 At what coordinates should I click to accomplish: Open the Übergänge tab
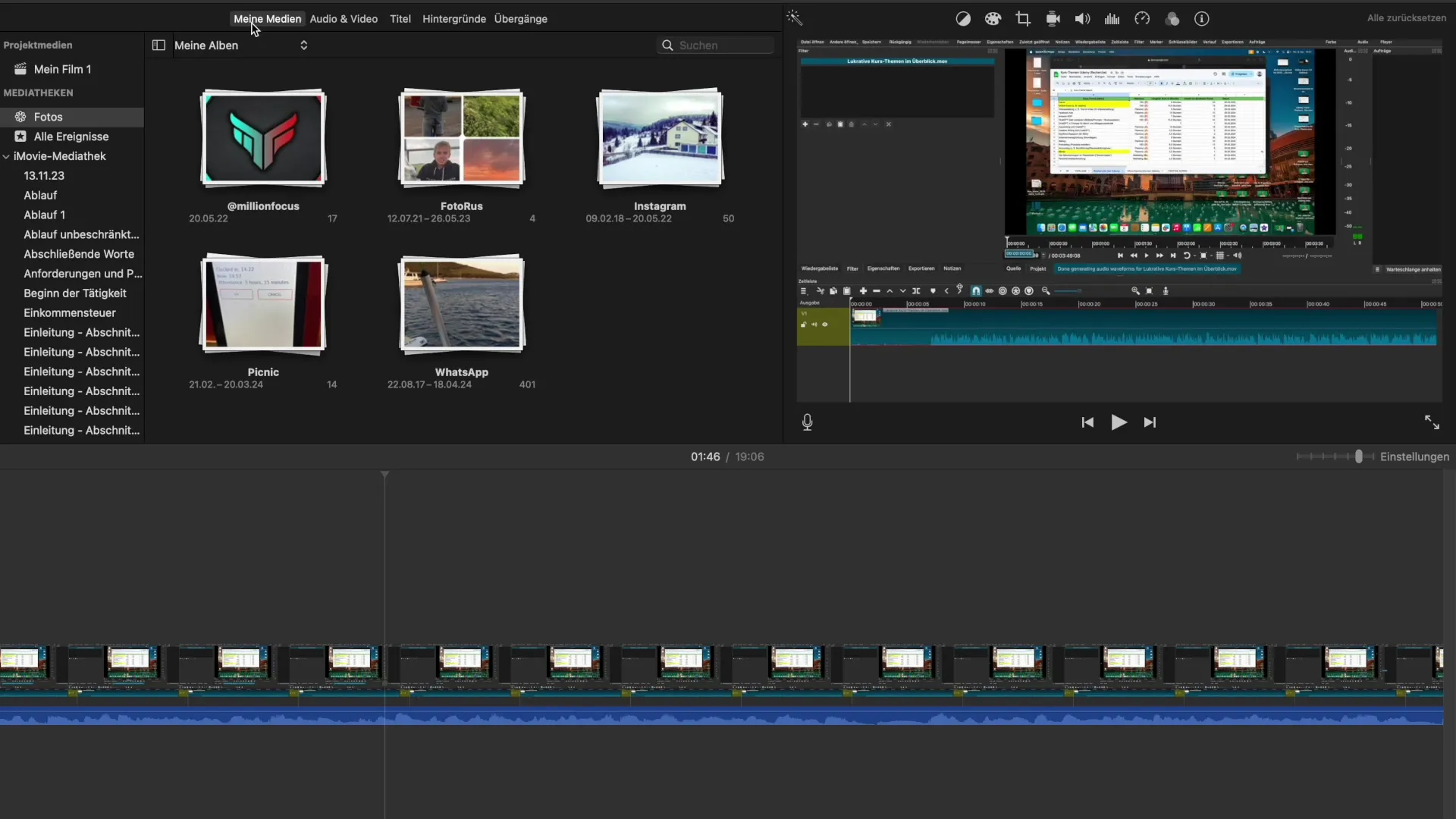click(x=521, y=19)
